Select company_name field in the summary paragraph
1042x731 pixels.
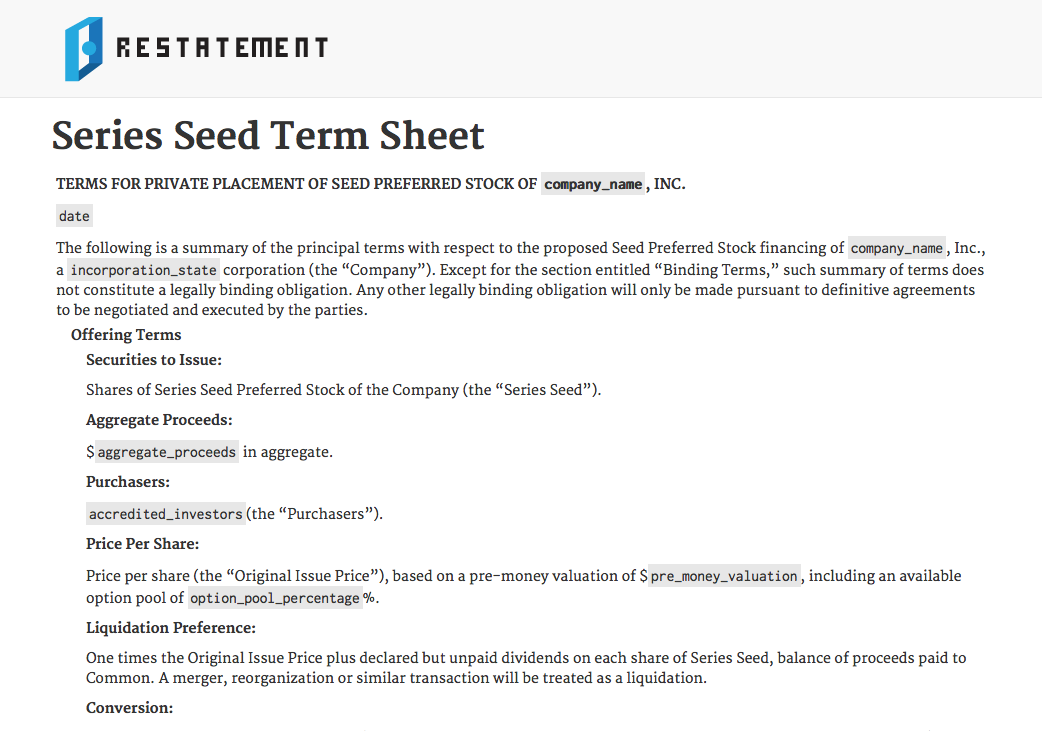pyautogui.click(x=896, y=248)
